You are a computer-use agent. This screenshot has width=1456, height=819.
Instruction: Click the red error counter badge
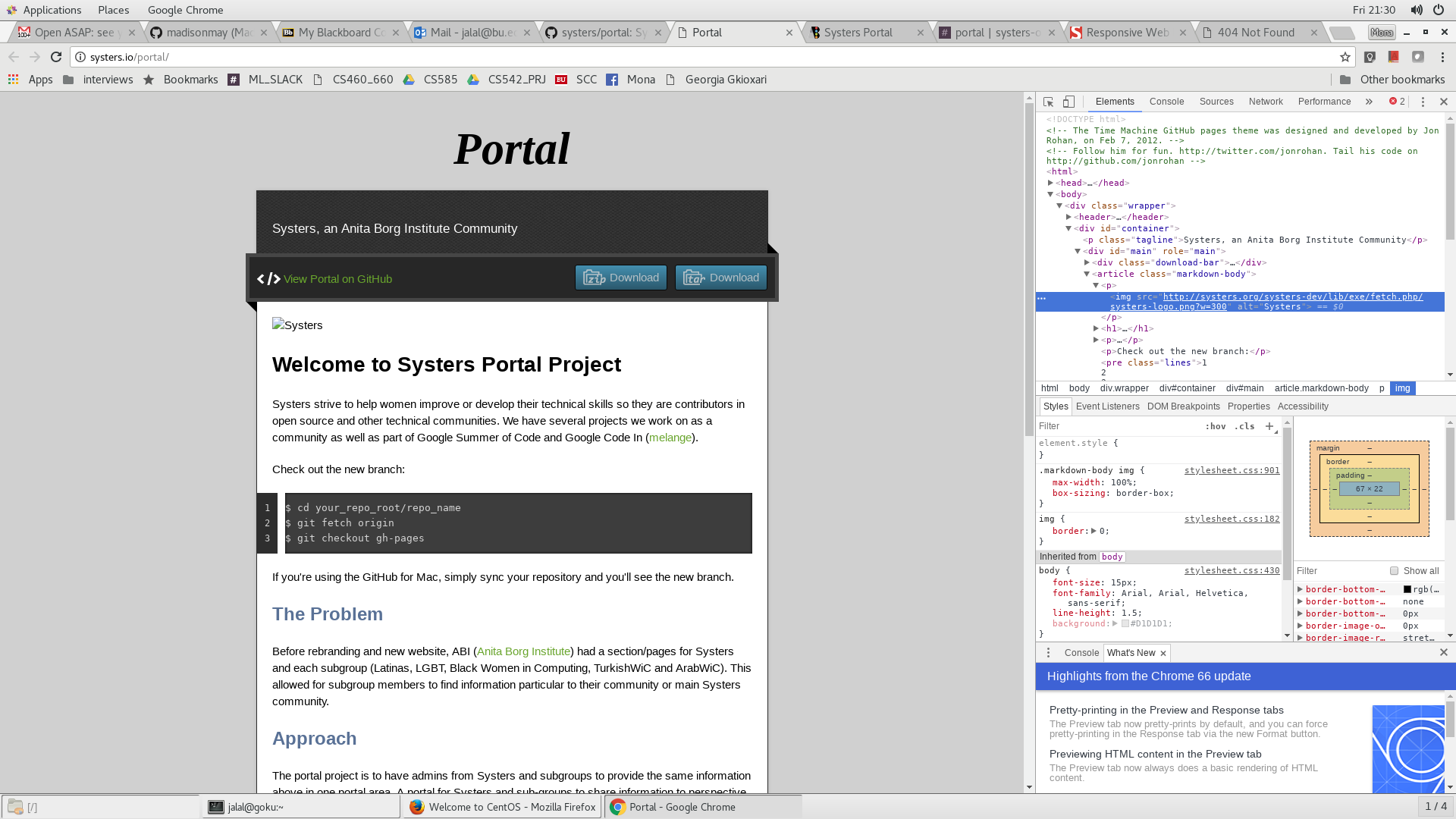coord(1395,101)
